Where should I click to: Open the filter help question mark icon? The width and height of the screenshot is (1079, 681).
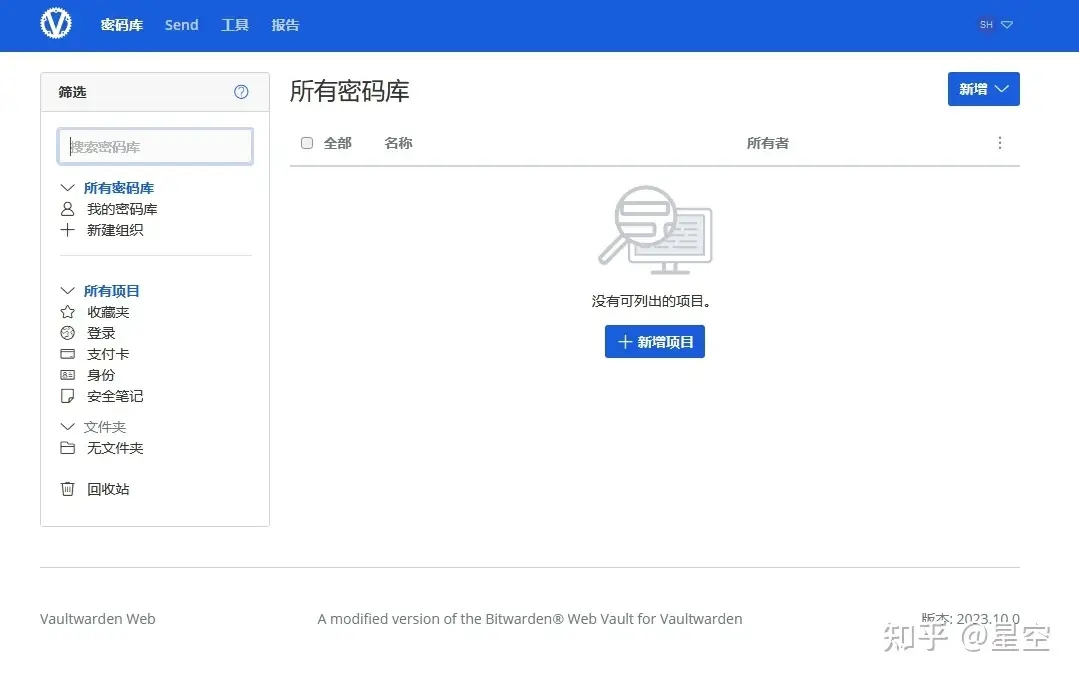tap(241, 92)
